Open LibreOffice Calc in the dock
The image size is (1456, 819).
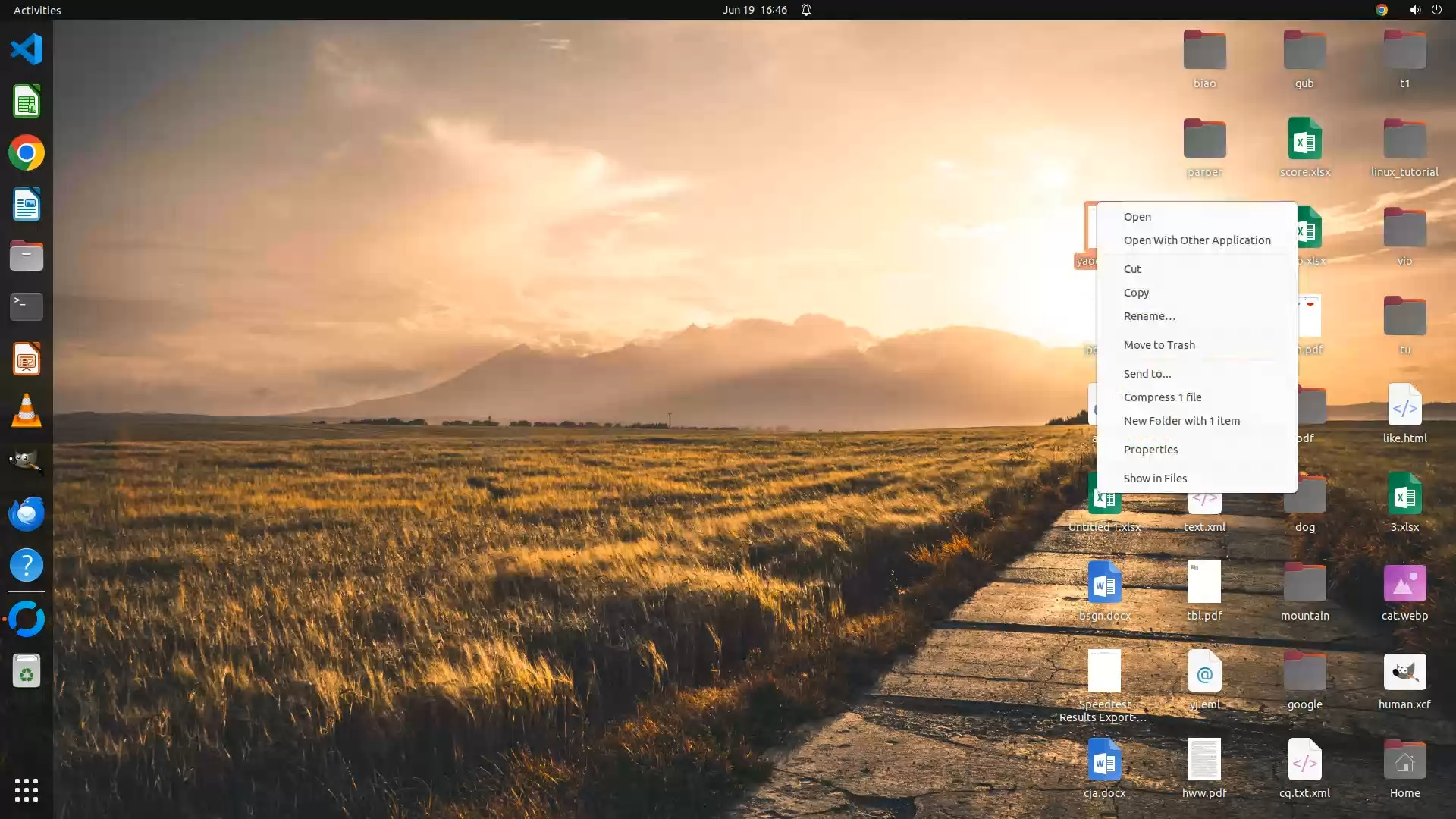(27, 101)
